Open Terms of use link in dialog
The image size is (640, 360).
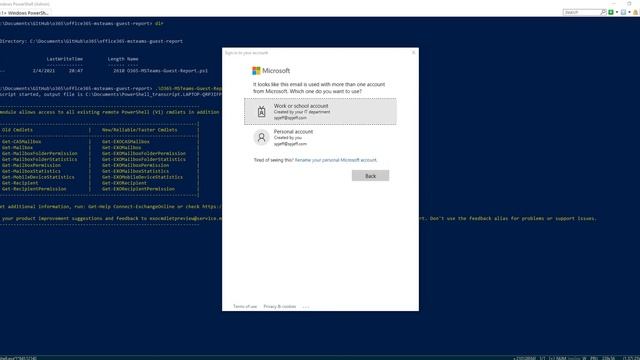click(x=245, y=307)
